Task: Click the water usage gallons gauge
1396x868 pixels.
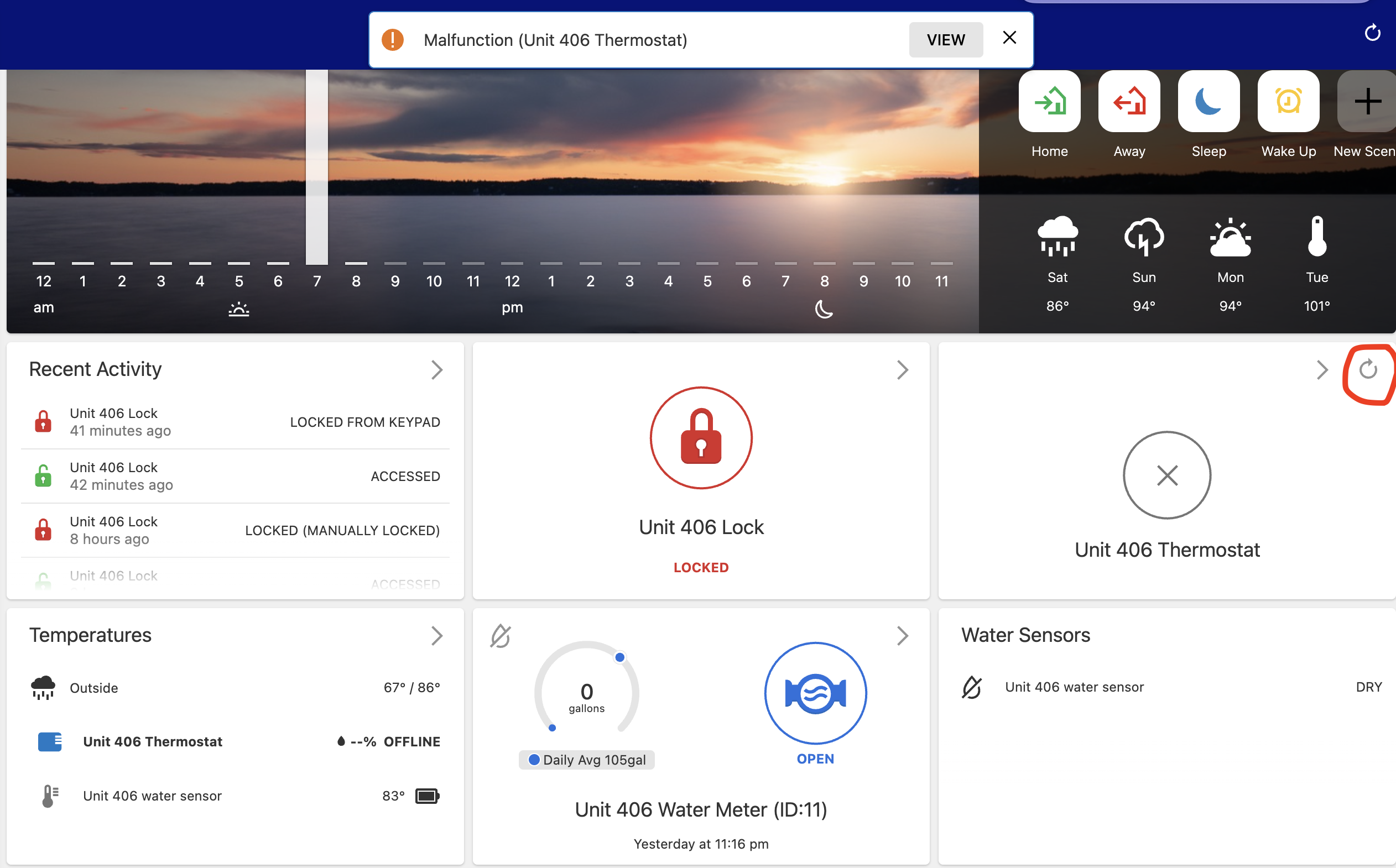Action: point(586,692)
